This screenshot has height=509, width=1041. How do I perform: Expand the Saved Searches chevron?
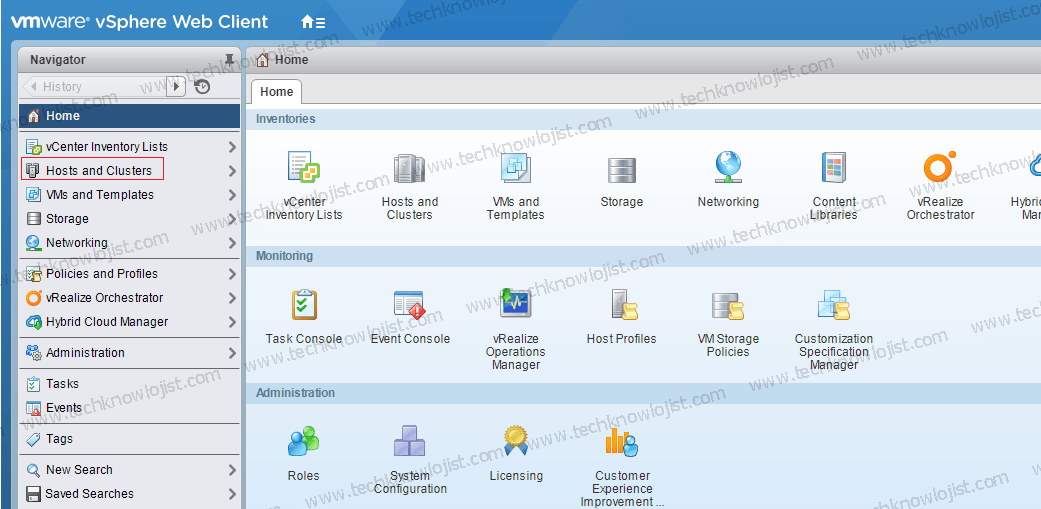pyautogui.click(x=232, y=494)
